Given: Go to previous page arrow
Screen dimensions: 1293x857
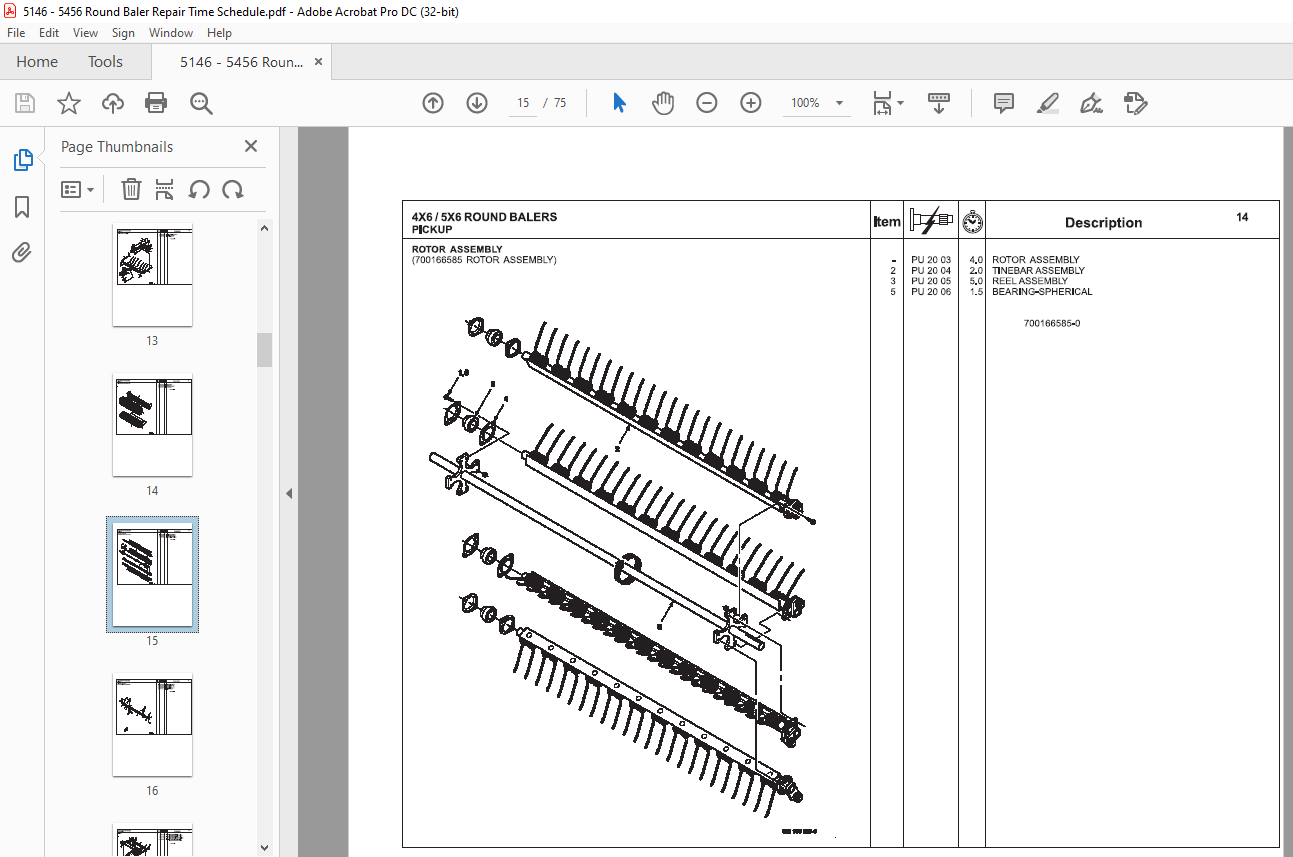Looking at the screenshot, I should coord(433,103).
